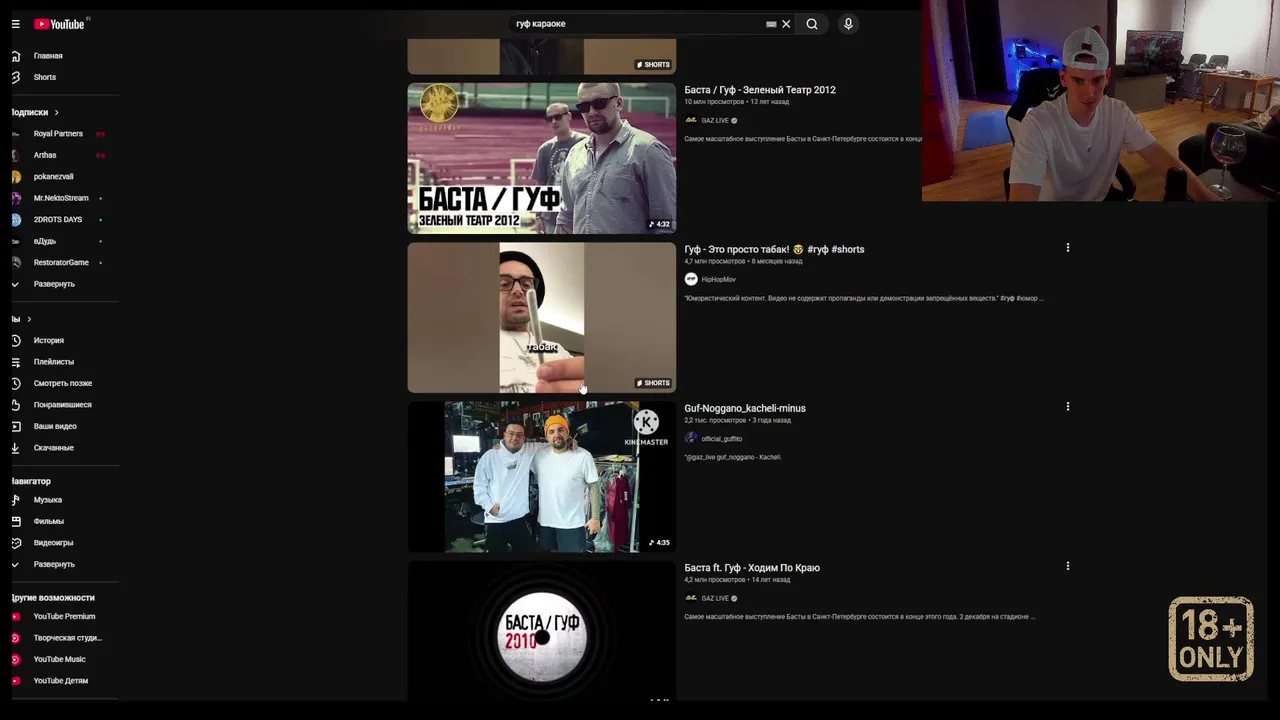Click the YouTube logo

tap(60, 24)
